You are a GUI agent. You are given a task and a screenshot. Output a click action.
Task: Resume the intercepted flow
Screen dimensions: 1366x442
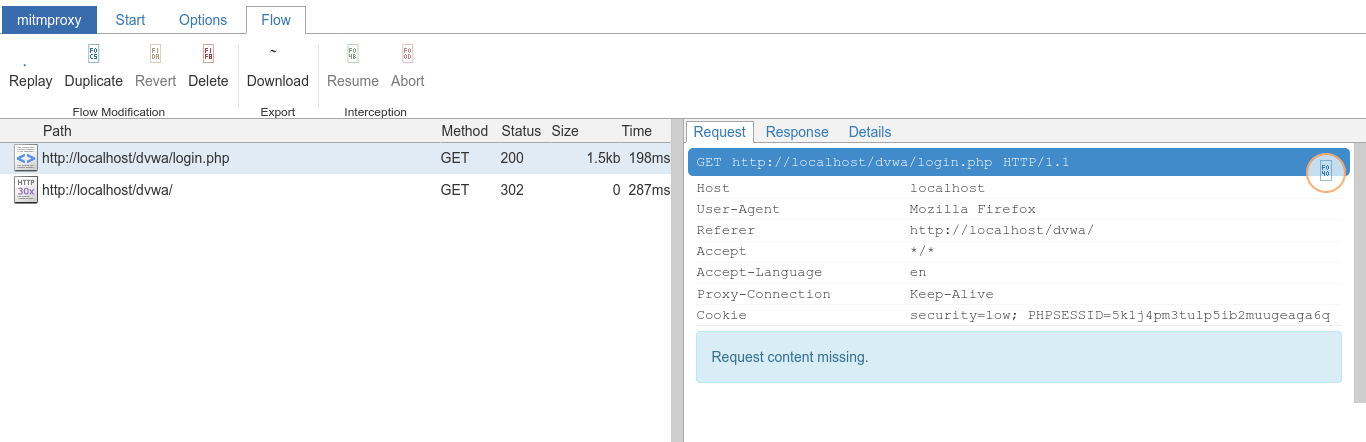352,54
